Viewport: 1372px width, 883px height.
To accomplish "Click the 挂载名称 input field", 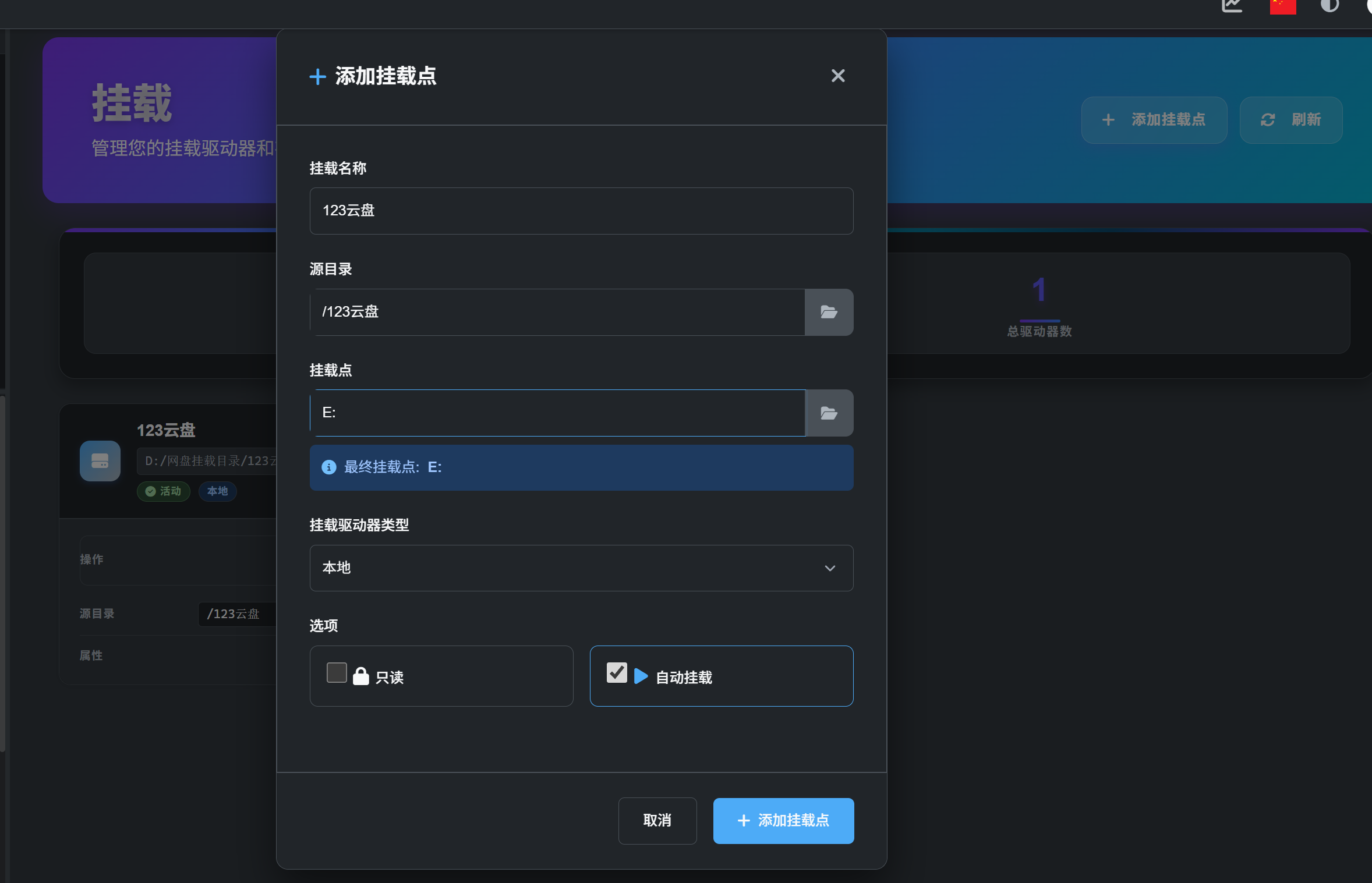I will [x=581, y=211].
